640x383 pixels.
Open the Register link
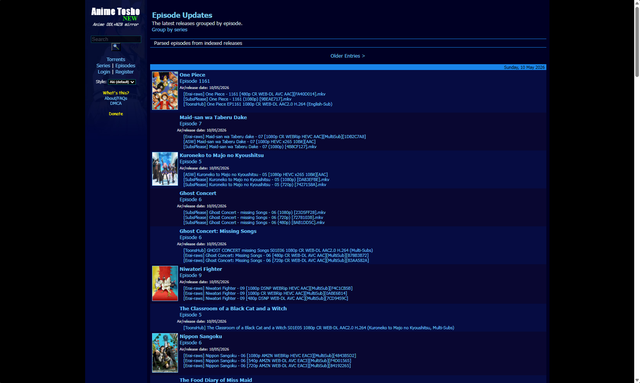point(124,72)
